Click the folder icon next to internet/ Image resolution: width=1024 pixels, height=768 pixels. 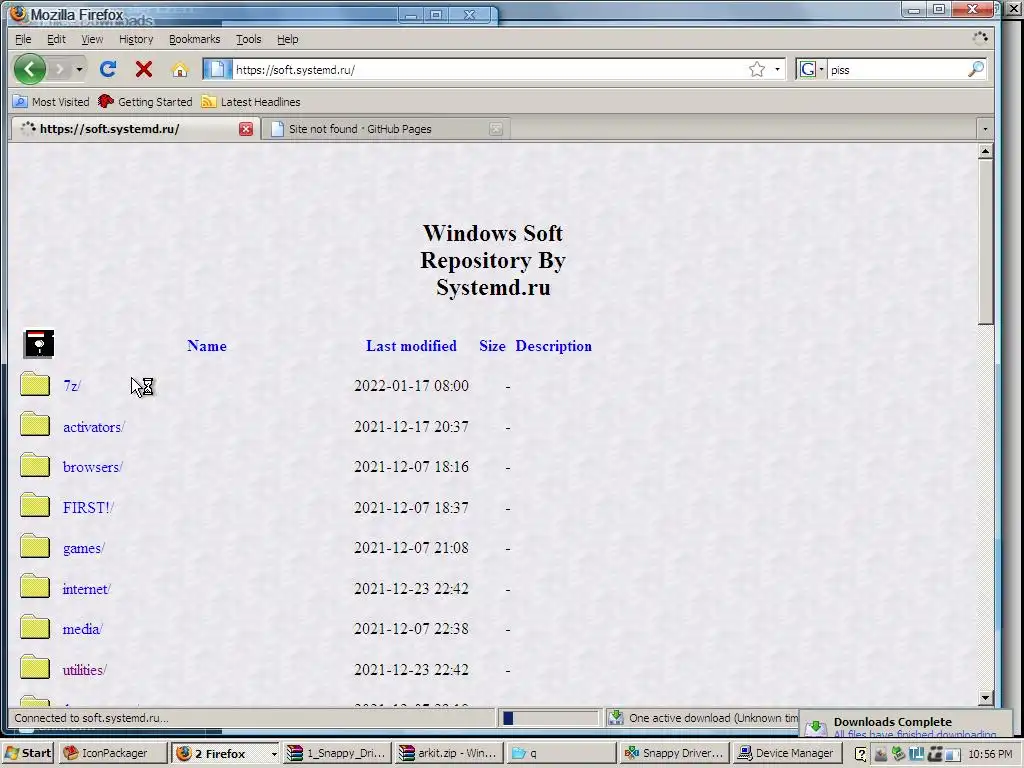coord(35,586)
